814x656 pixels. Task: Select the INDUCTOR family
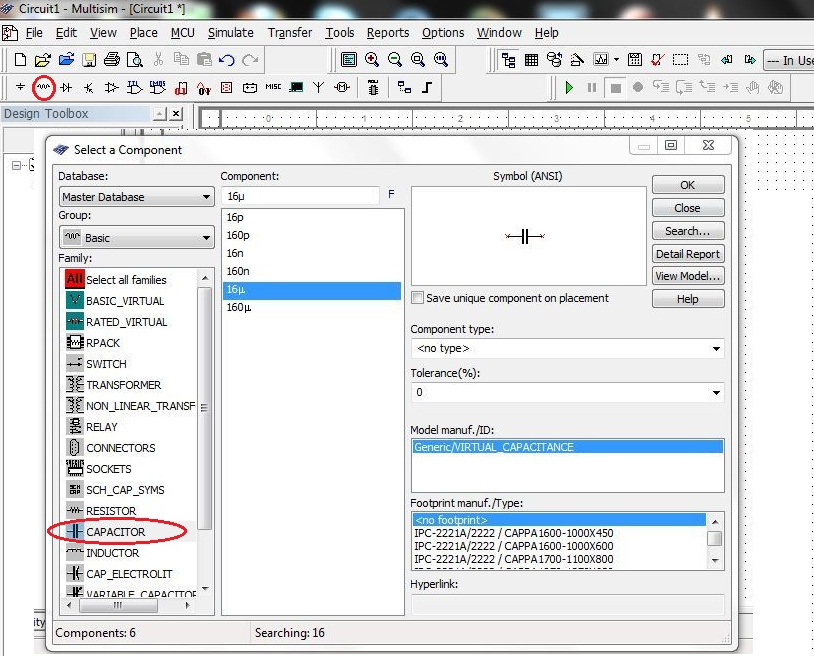pyautogui.click(x=113, y=553)
